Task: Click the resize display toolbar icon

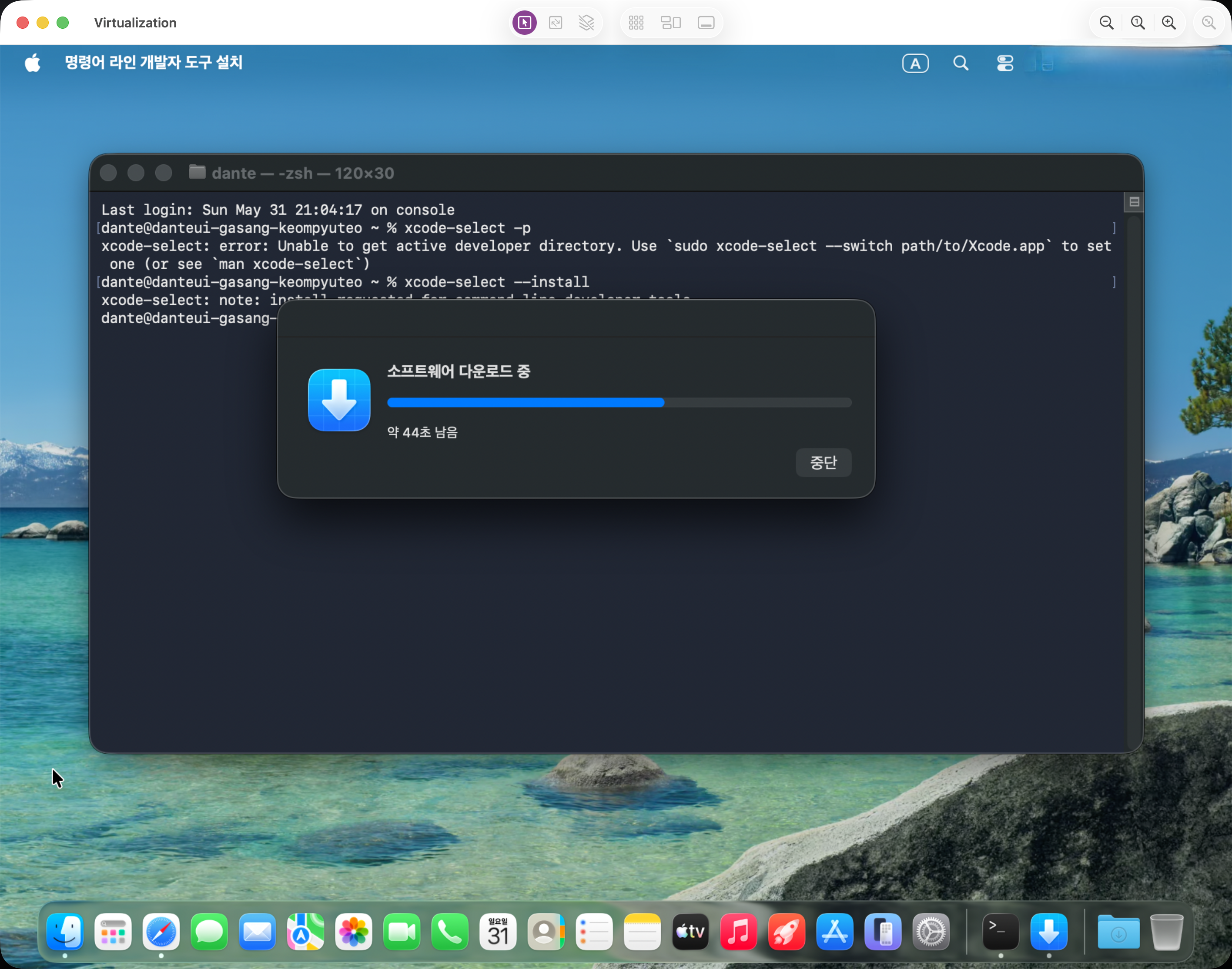Action: click(x=556, y=23)
